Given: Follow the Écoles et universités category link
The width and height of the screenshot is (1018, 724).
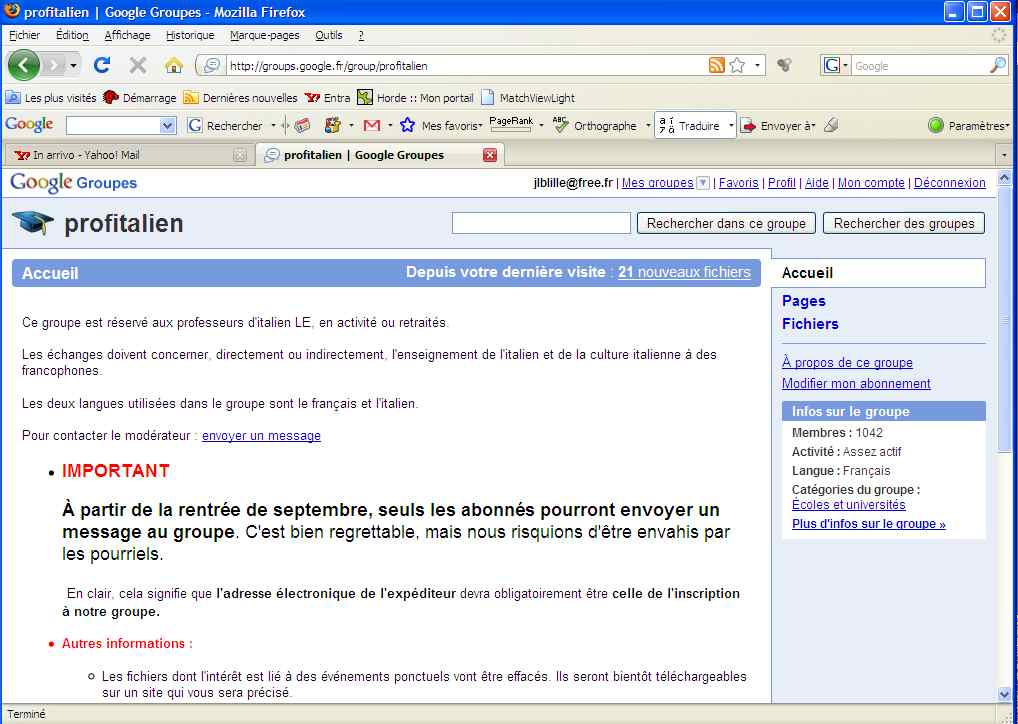Looking at the screenshot, I should [x=849, y=505].
